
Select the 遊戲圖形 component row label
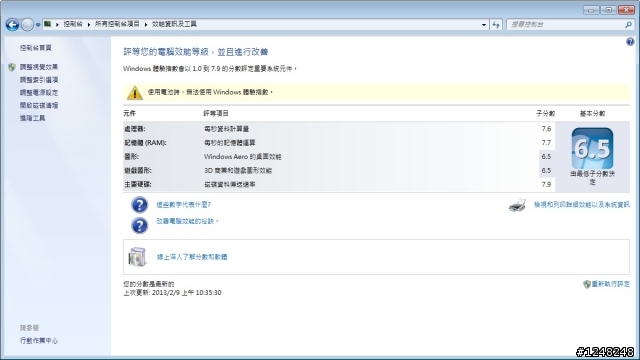coord(138,171)
